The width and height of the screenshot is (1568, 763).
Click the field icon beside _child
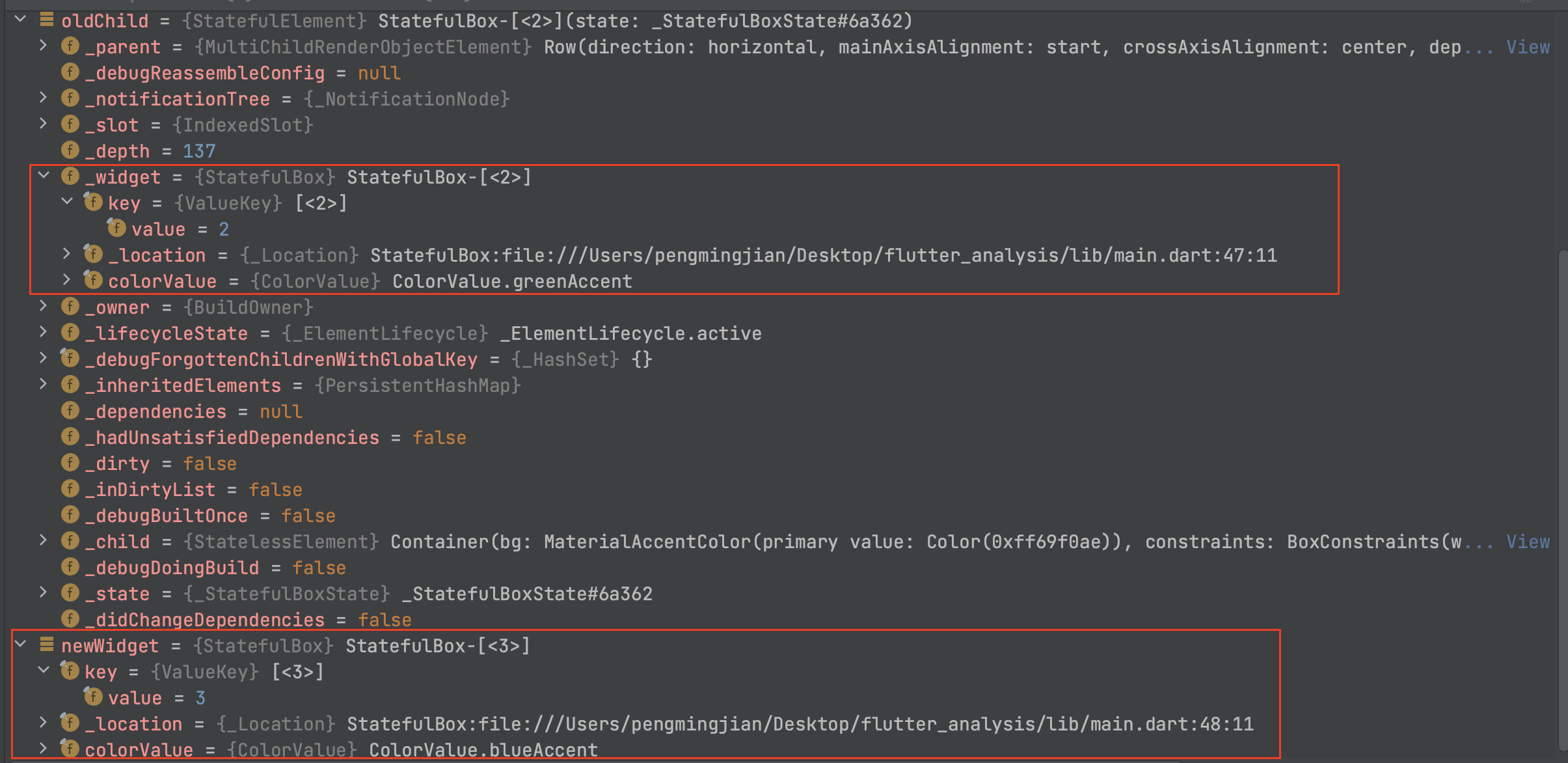click(70, 541)
